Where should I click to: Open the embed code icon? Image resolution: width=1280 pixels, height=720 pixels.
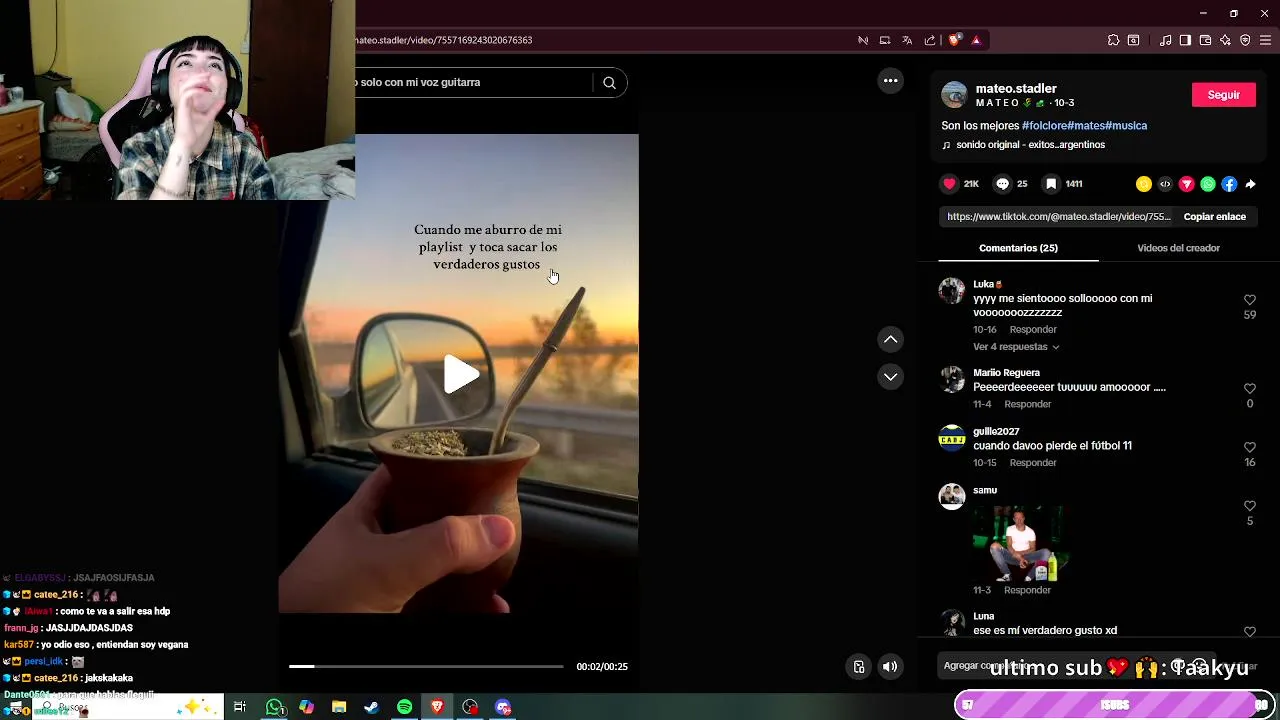pyautogui.click(x=1165, y=184)
